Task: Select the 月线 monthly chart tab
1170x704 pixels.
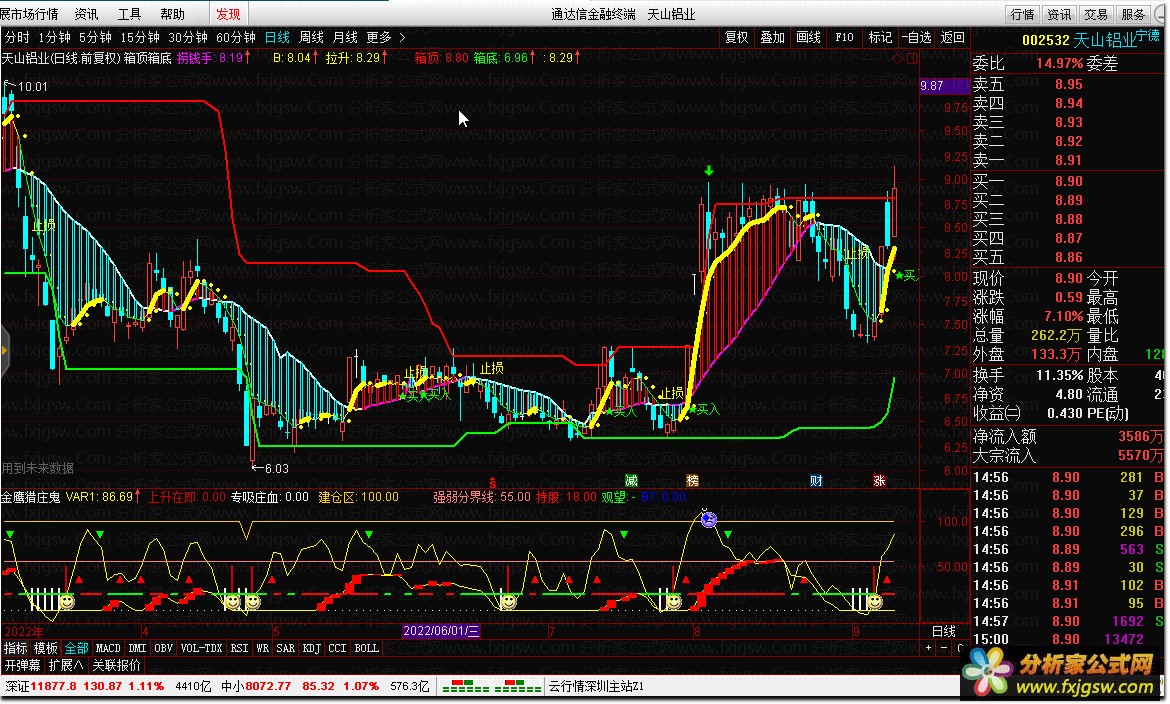Action: pyautogui.click(x=345, y=37)
